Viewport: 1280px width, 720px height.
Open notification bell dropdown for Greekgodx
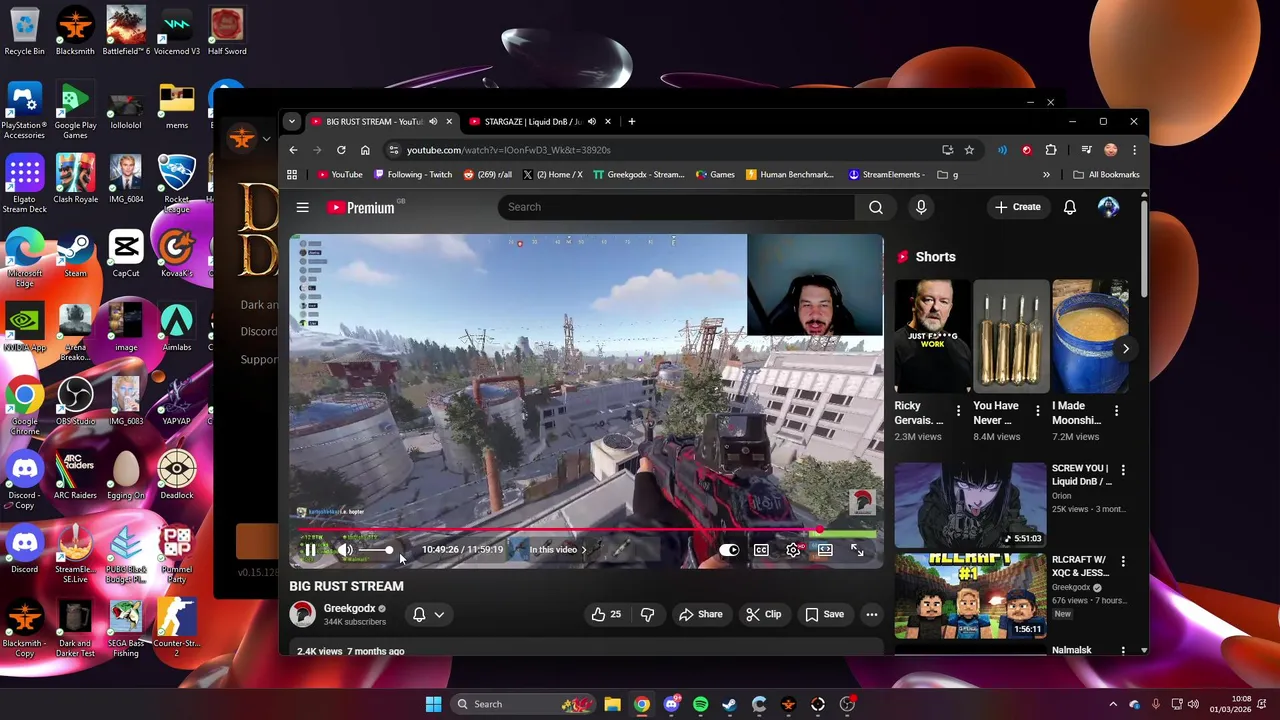pos(429,614)
